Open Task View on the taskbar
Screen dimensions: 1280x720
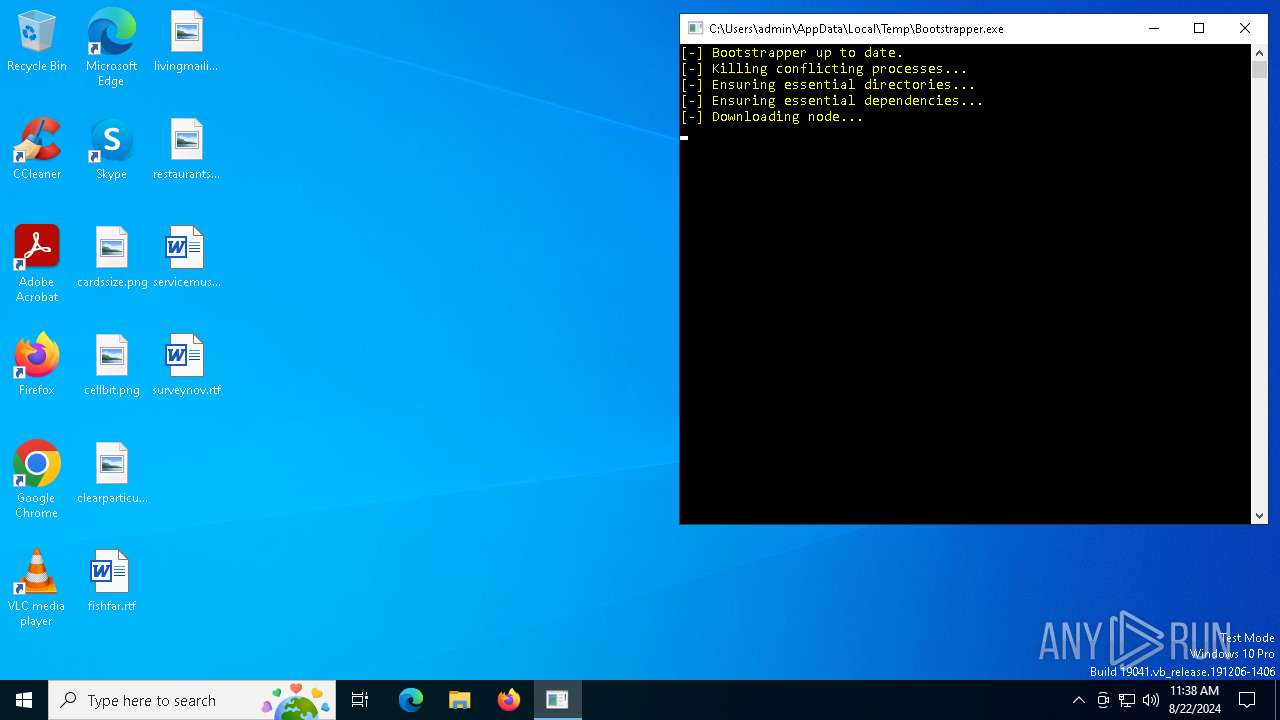360,700
